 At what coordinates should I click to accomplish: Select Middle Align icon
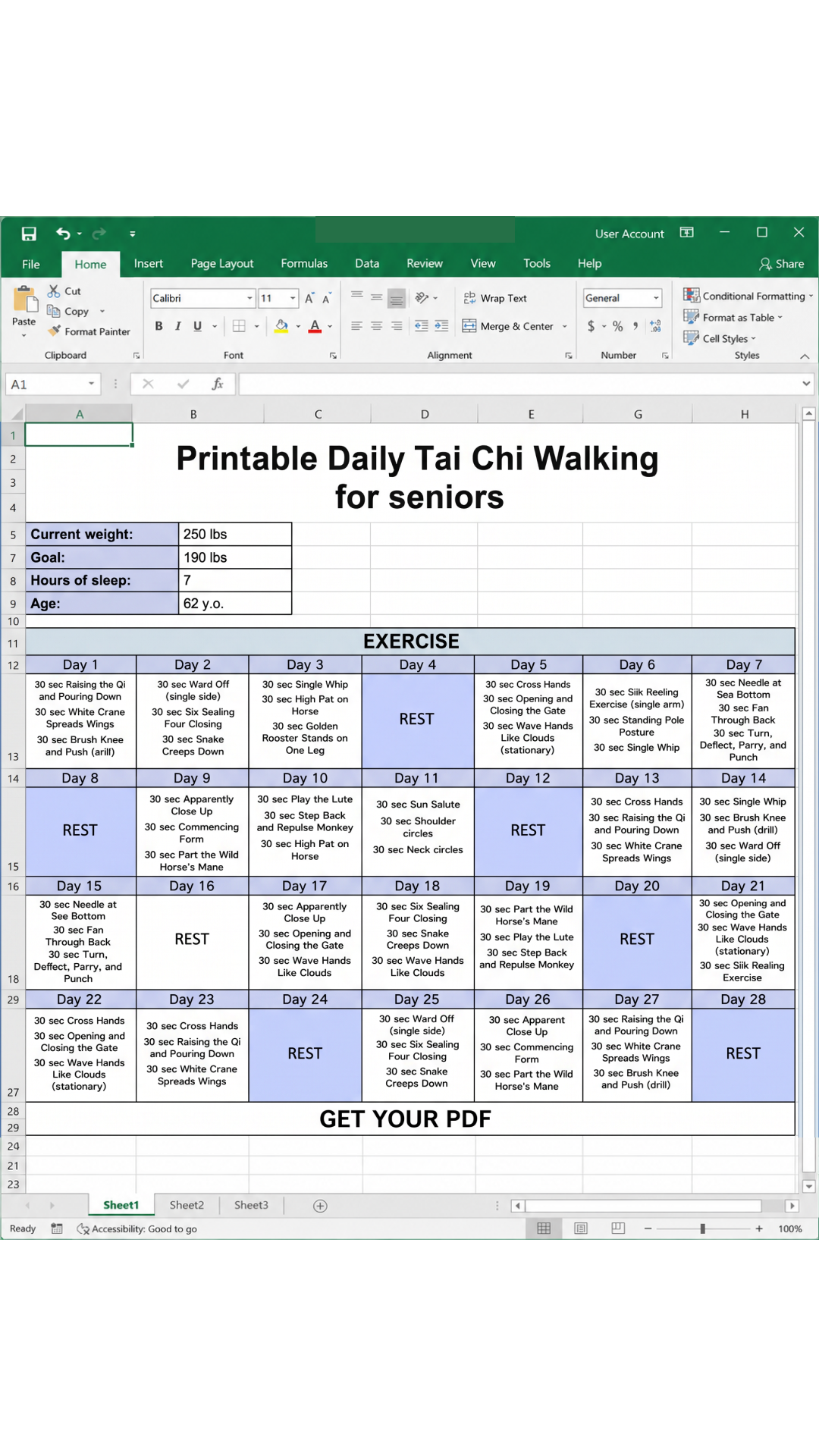click(376, 297)
